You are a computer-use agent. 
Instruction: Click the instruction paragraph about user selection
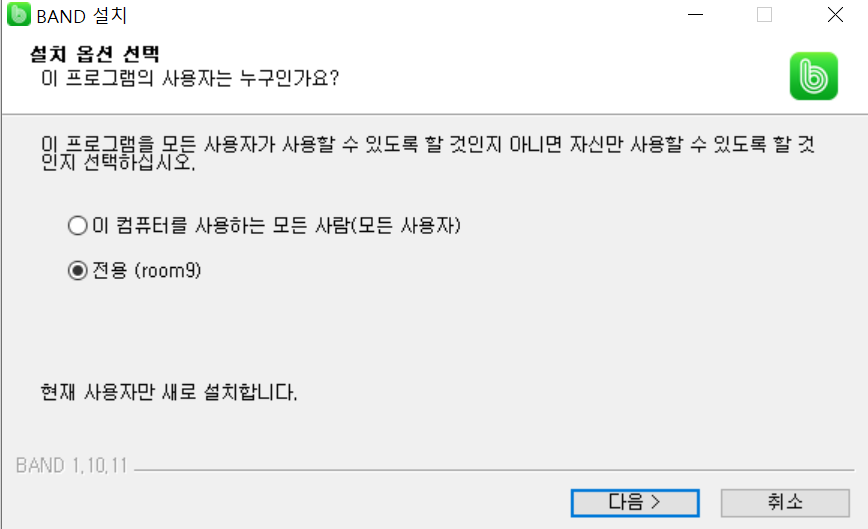(x=427, y=153)
